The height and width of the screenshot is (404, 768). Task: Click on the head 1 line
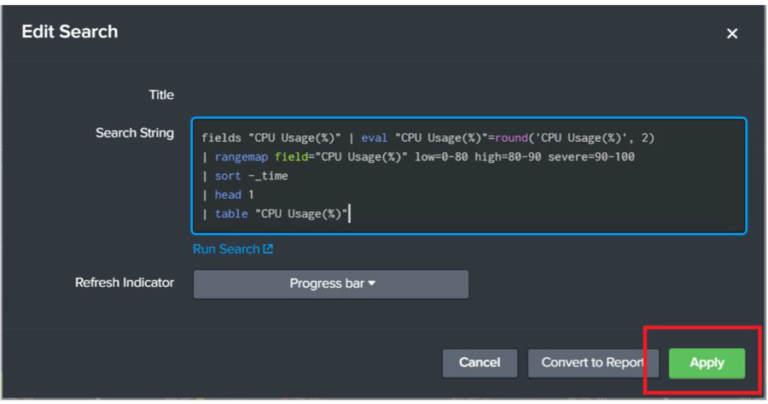234,195
